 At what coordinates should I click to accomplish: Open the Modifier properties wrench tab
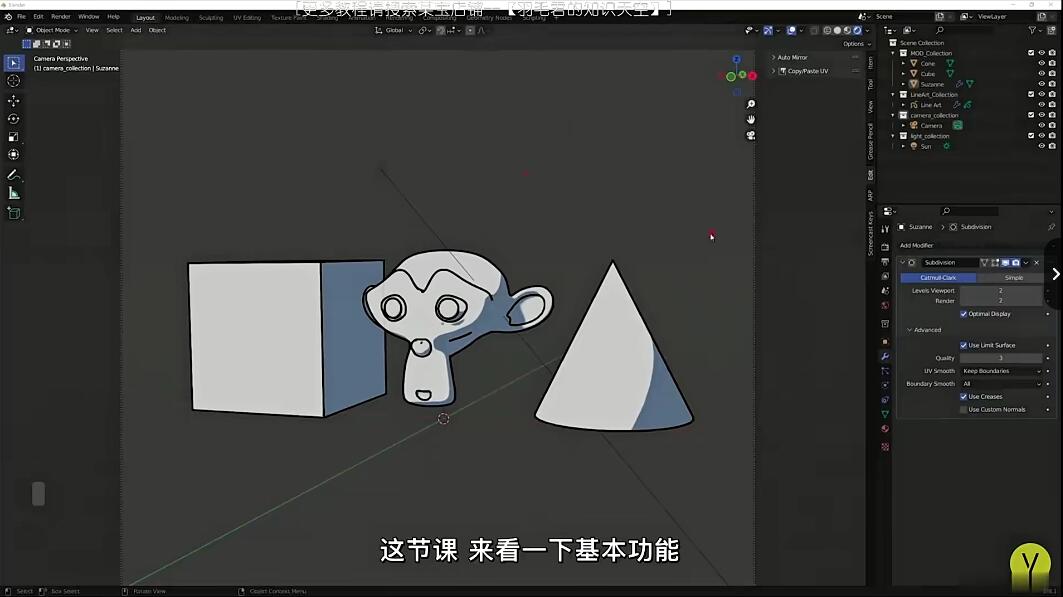pyautogui.click(x=885, y=356)
